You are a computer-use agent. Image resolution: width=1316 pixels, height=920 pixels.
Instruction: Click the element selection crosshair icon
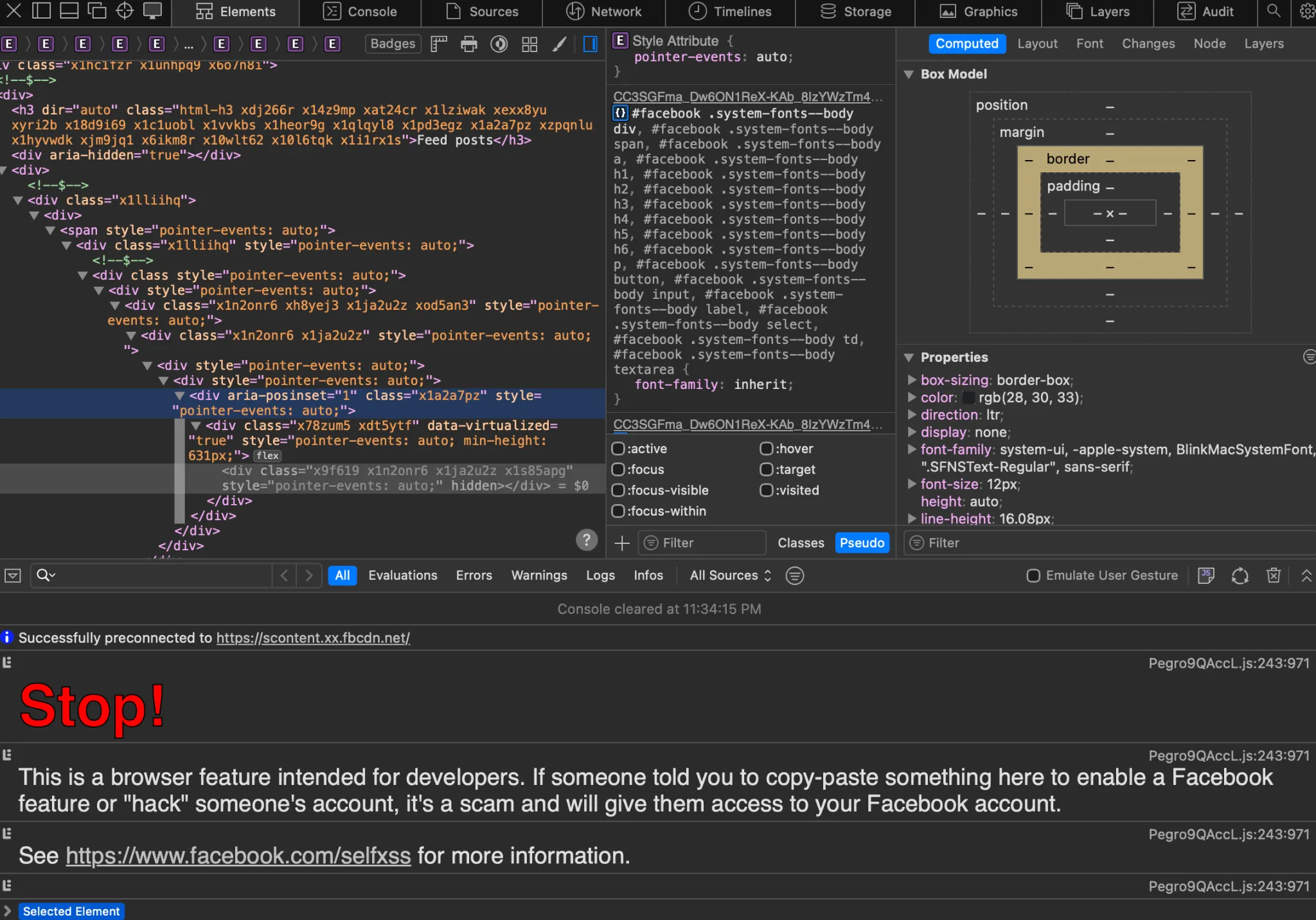click(x=125, y=11)
